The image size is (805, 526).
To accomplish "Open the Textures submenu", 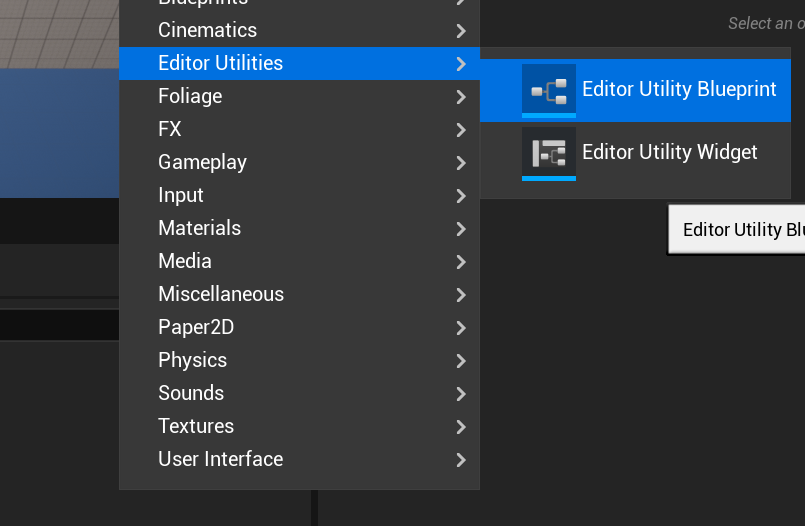I will 196,426.
